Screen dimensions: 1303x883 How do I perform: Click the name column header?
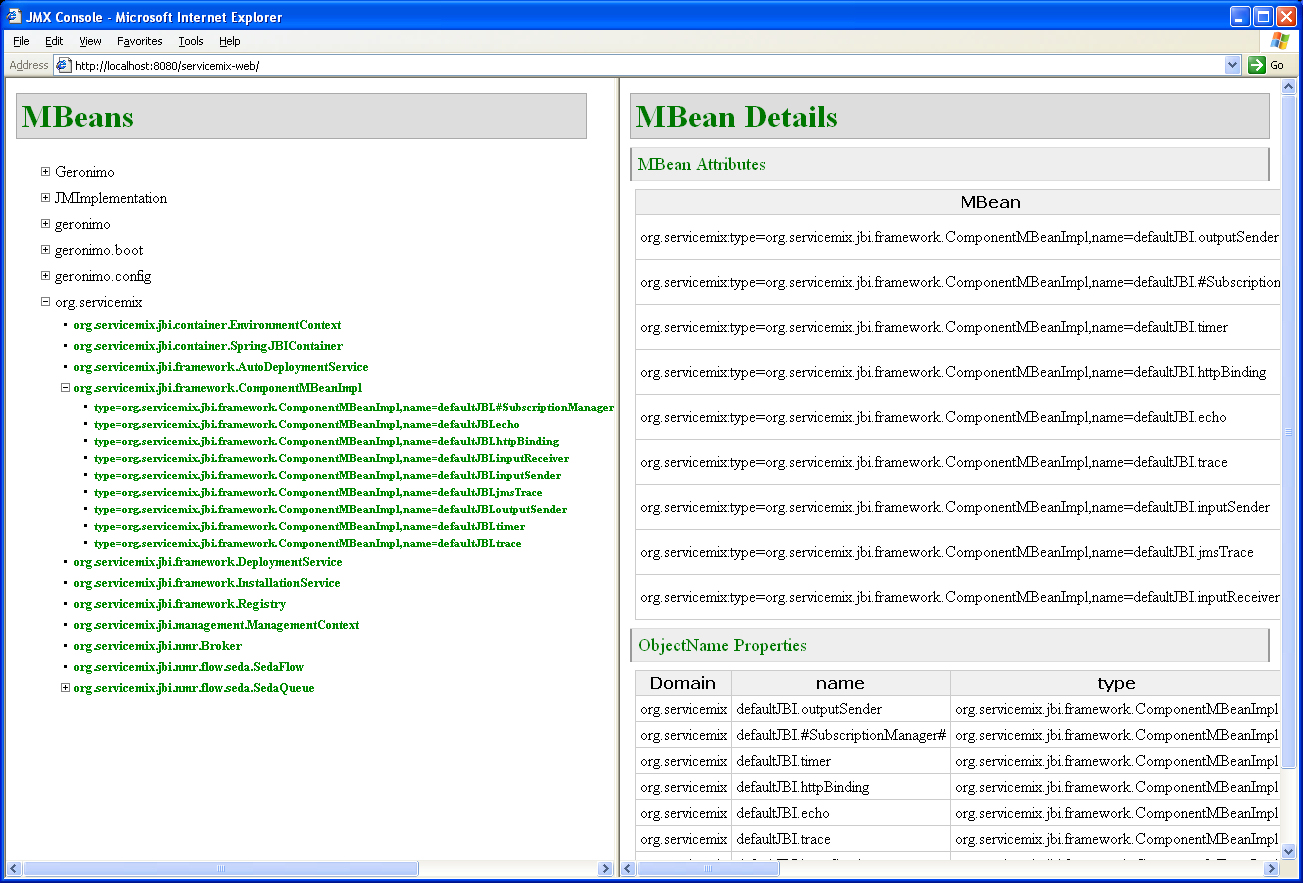pos(840,683)
